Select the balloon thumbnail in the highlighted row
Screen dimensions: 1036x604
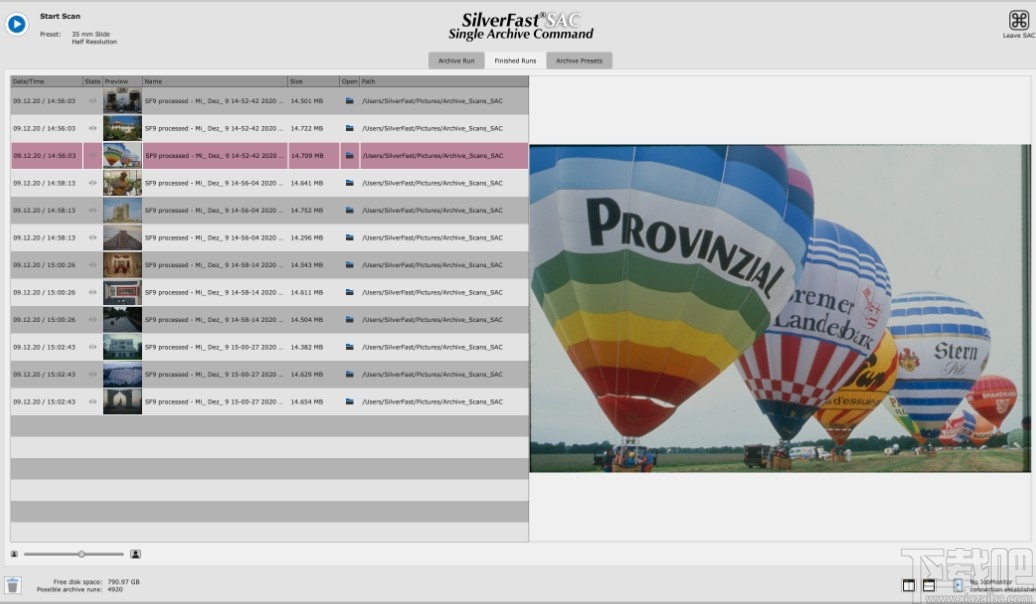coord(122,156)
